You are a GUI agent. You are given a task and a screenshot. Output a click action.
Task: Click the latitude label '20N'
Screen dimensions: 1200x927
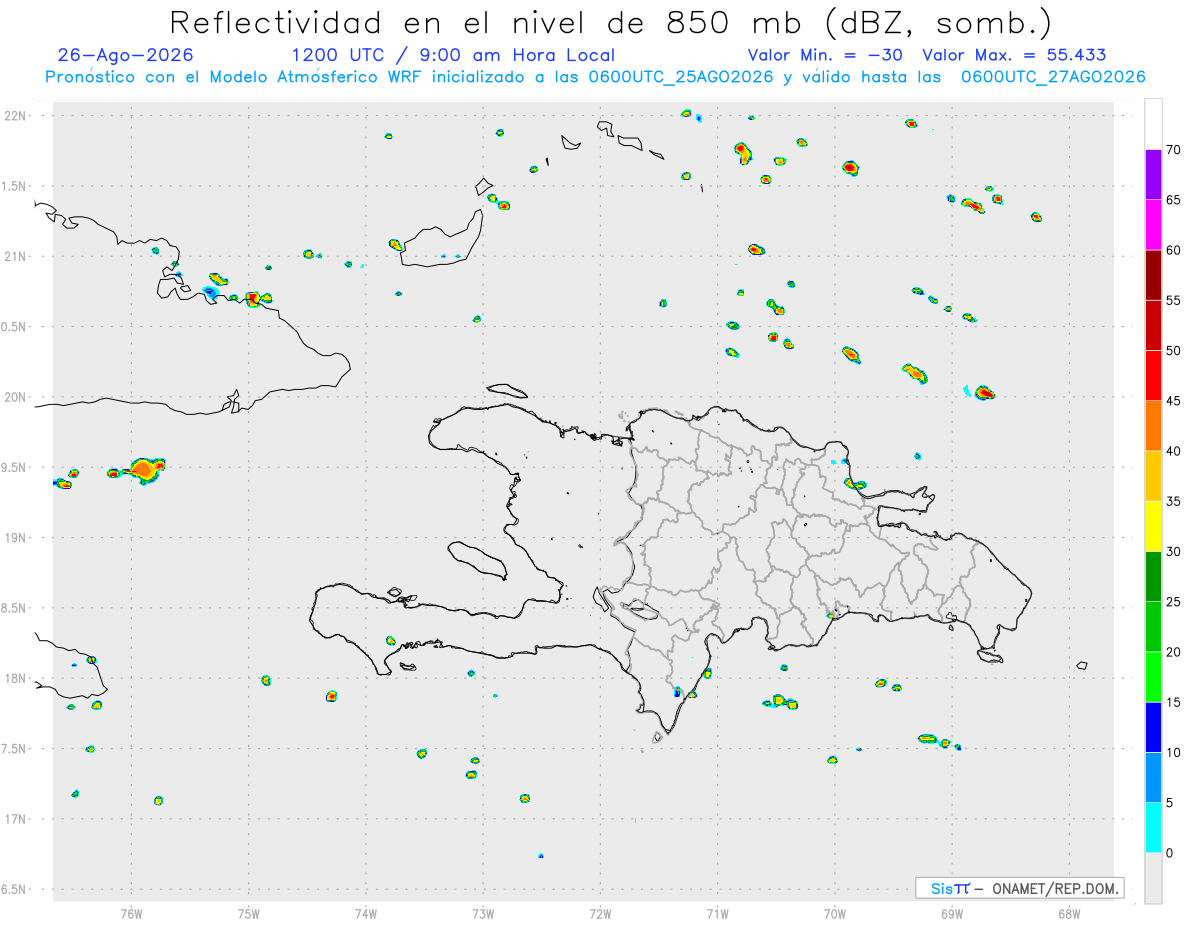click(17, 397)
